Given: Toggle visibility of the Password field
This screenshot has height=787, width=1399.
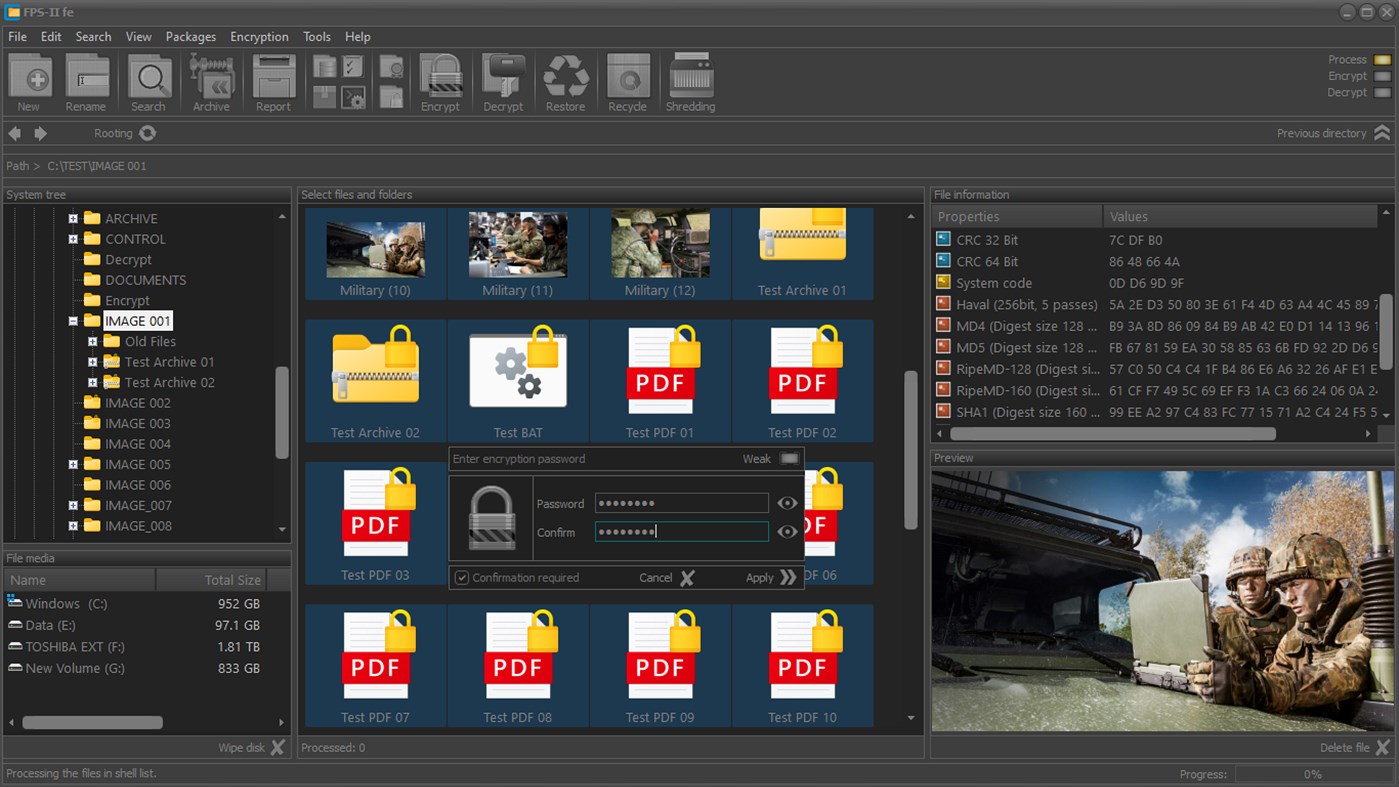Looking at the screenshot, I should click(x=788, y=503).
